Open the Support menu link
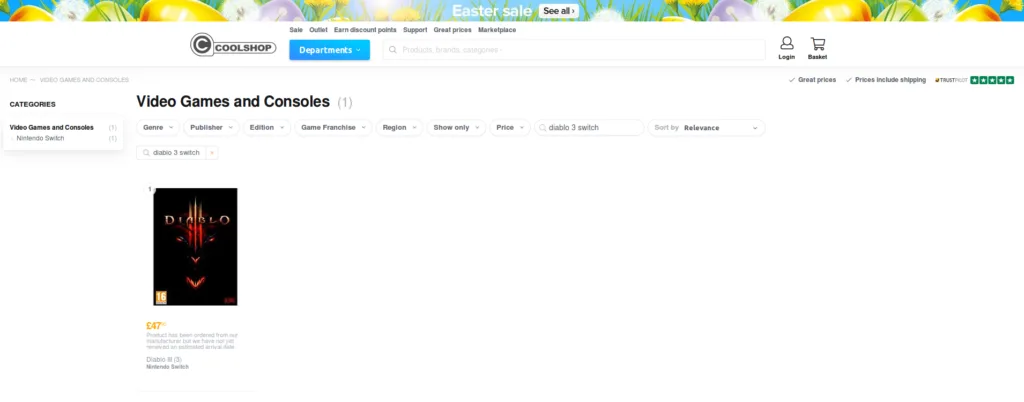Screen dimensions: 1024x402 tap(415, 30)
